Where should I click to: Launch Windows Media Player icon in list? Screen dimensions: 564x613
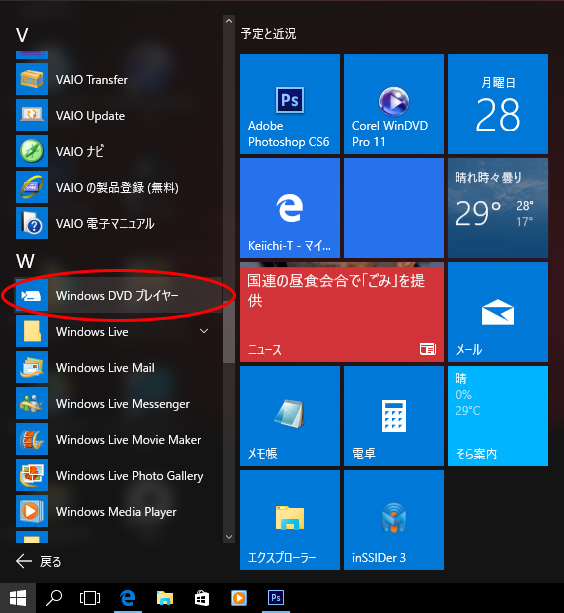(x=32, y=511)
